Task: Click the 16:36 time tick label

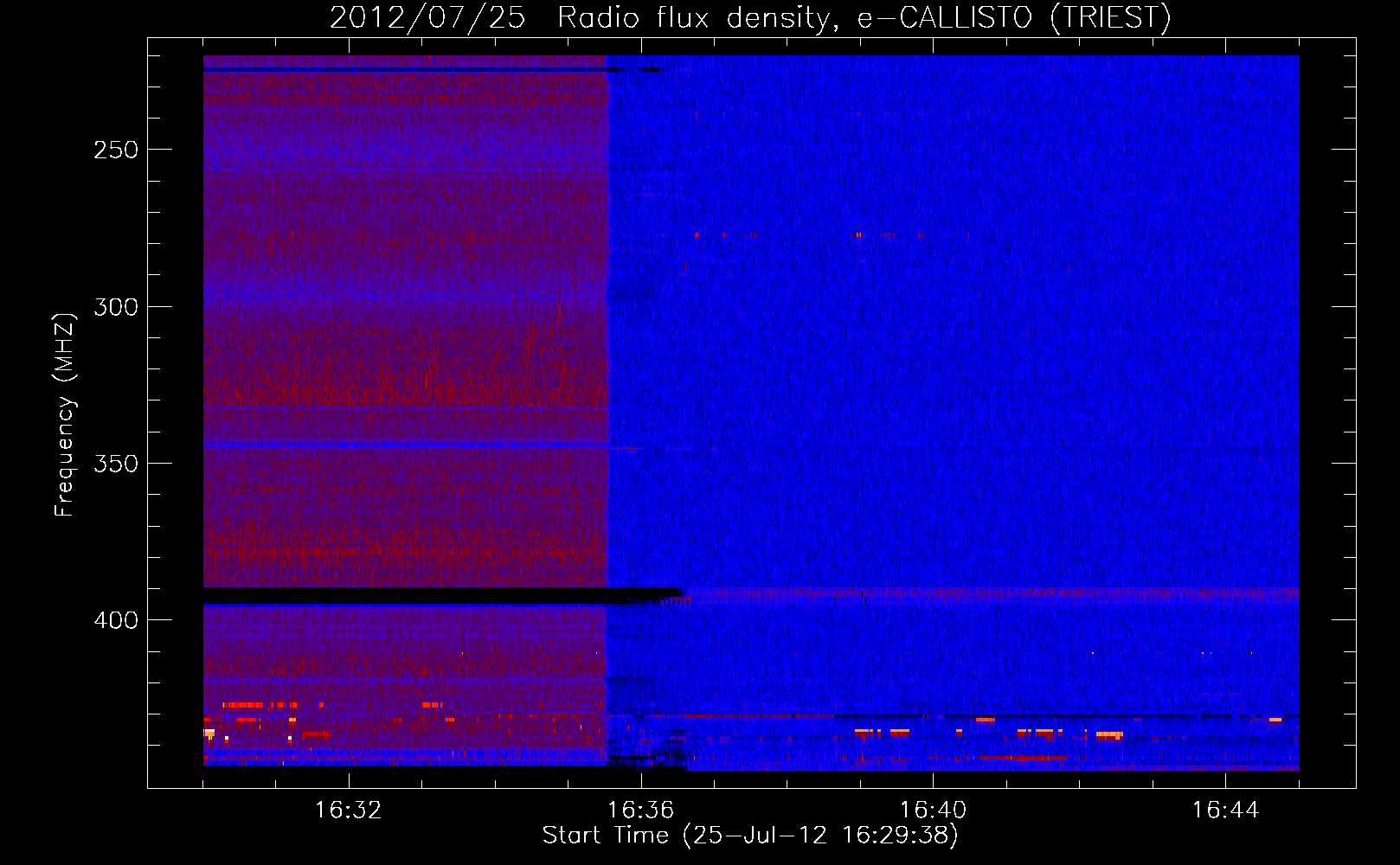Action: click(x=640, y=810)
